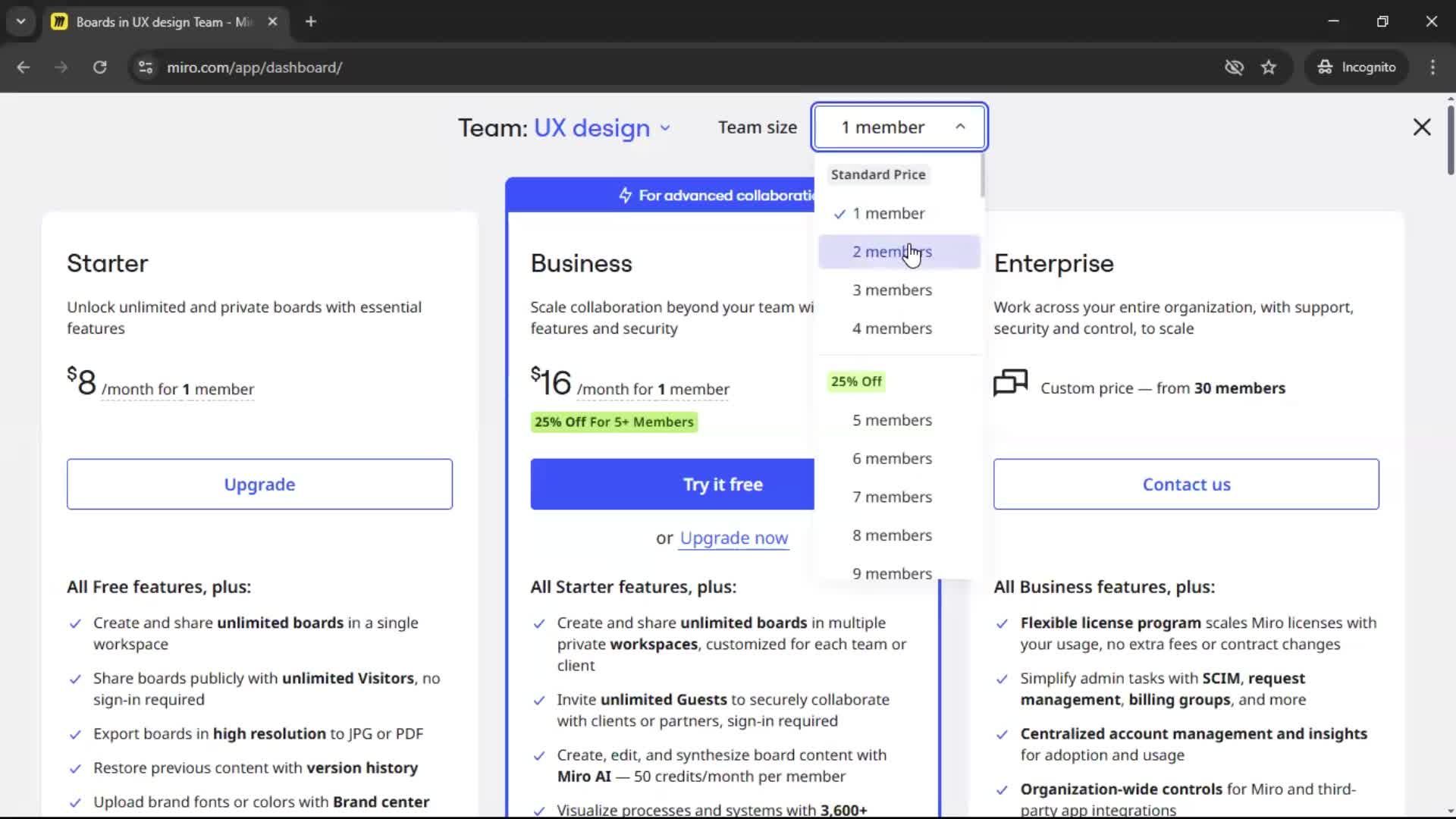Pick 5 members under 25% Off
1456x819 pixels.
899,421
